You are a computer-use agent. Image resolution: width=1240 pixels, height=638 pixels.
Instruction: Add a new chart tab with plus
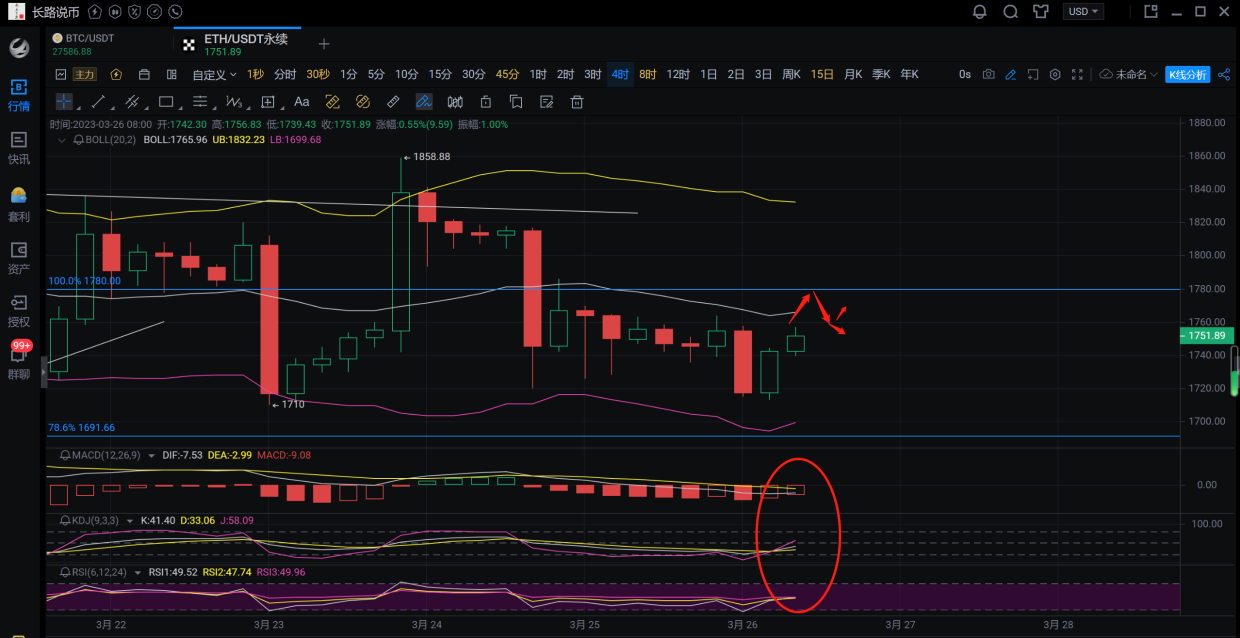324,44
